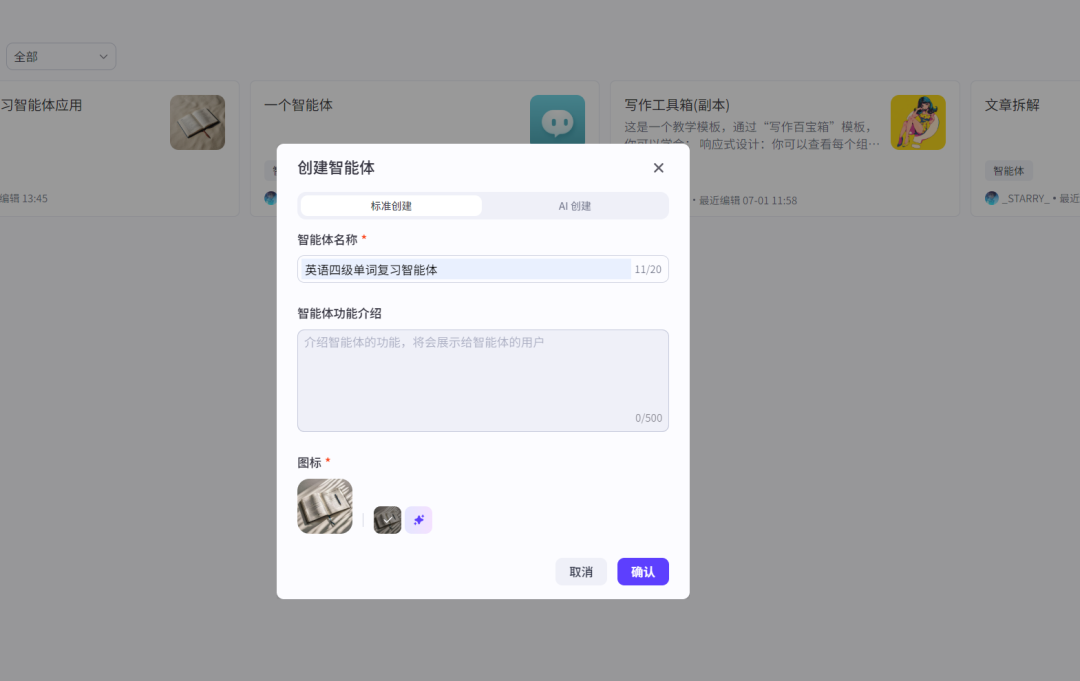Select the currently checked book icon thumbnail
The image size is (1080, 681).
point(387,519)
